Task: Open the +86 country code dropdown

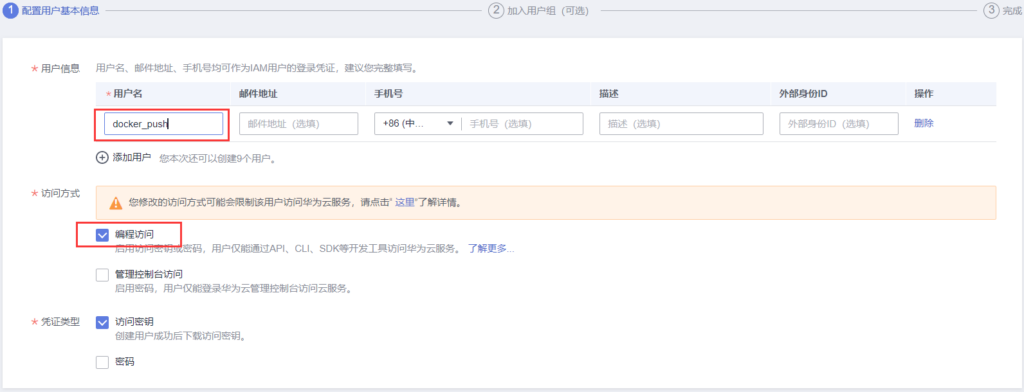Action: (417, 123)
